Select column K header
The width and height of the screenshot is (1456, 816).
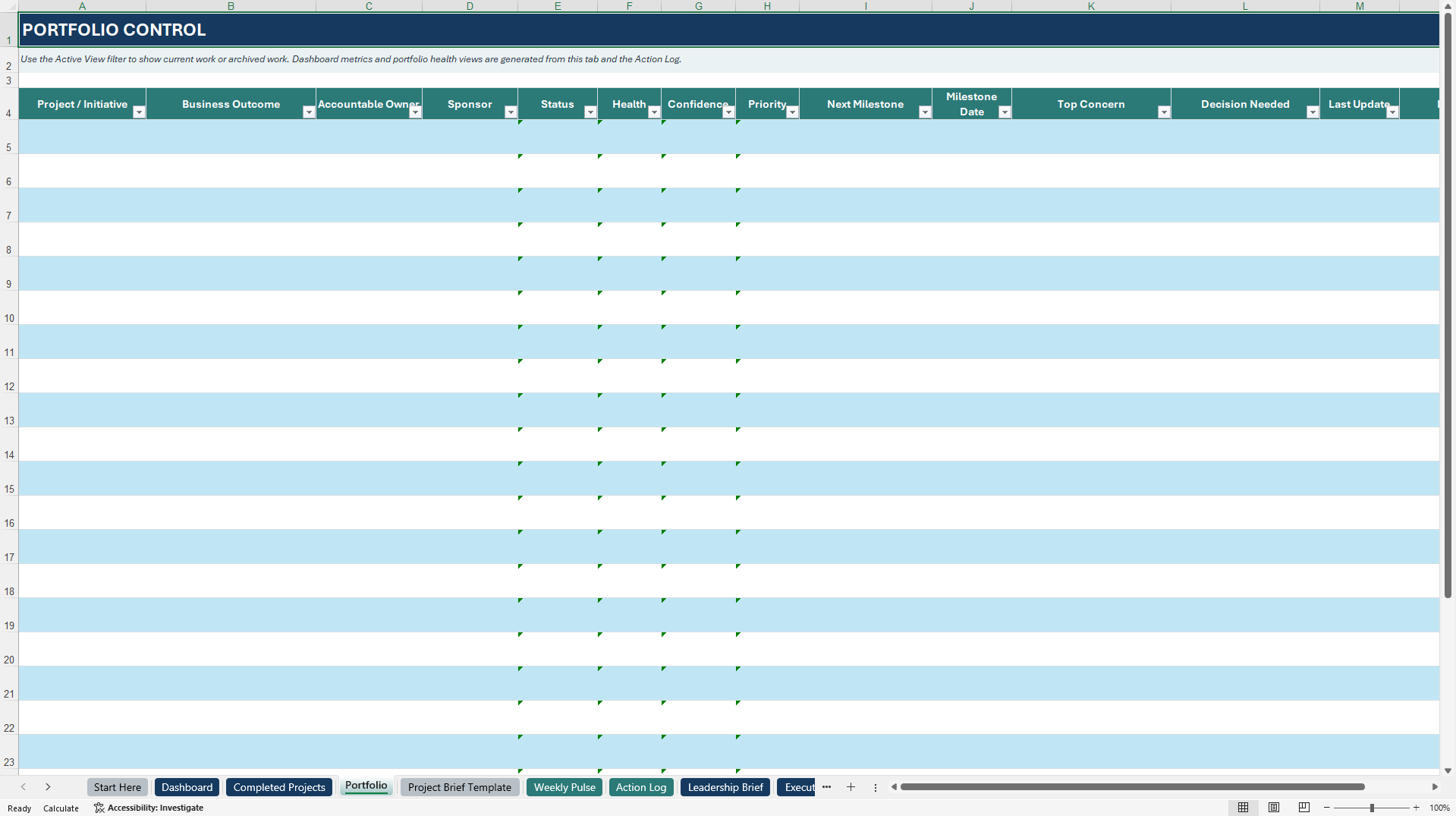point(1091,6)
